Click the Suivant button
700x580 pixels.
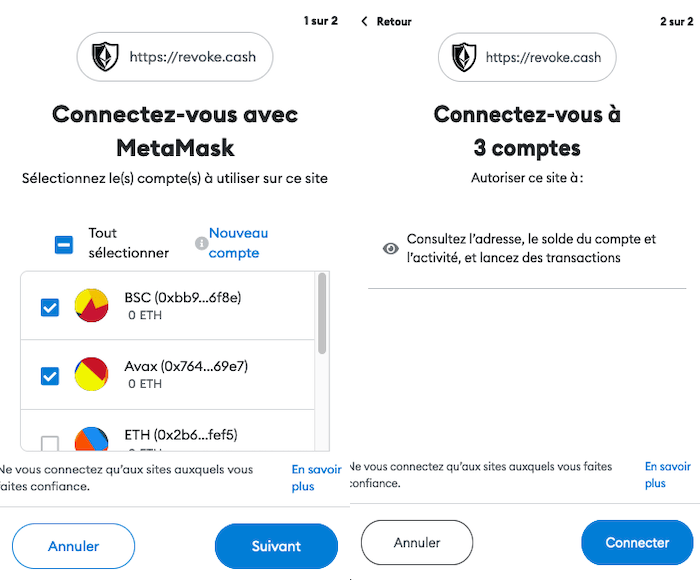(276, 546)
